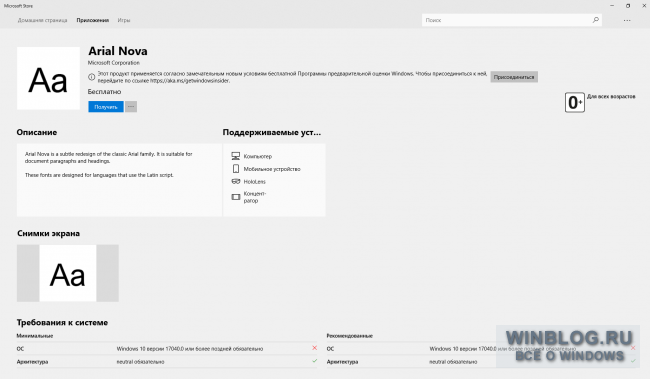The height and width of the screenshot is (379, 650).
Task: Focus the Store search field
Action: (x=512, y=20)
